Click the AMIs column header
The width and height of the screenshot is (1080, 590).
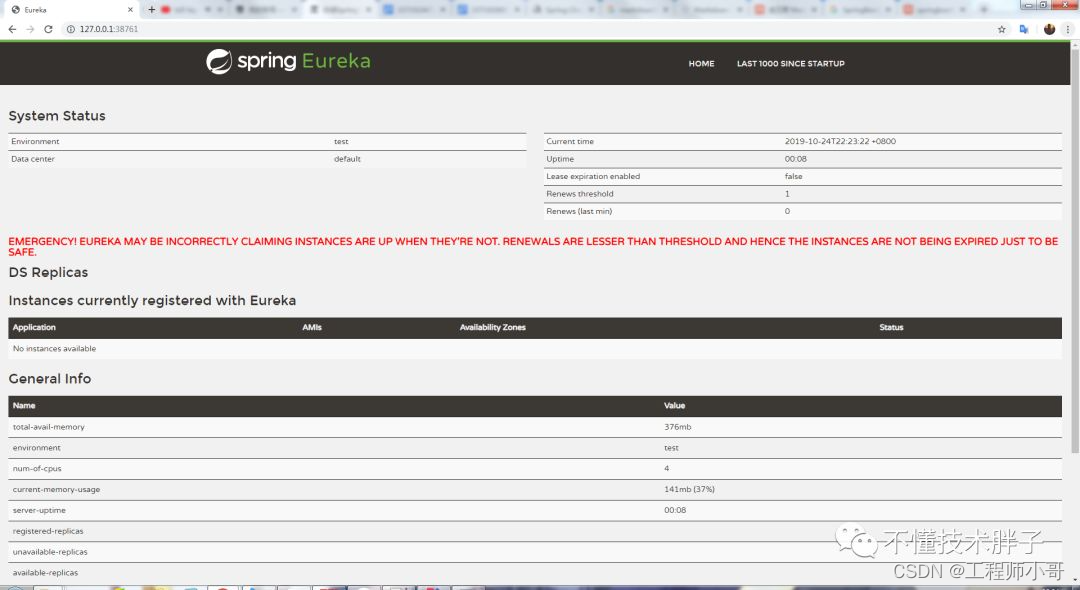312,327
